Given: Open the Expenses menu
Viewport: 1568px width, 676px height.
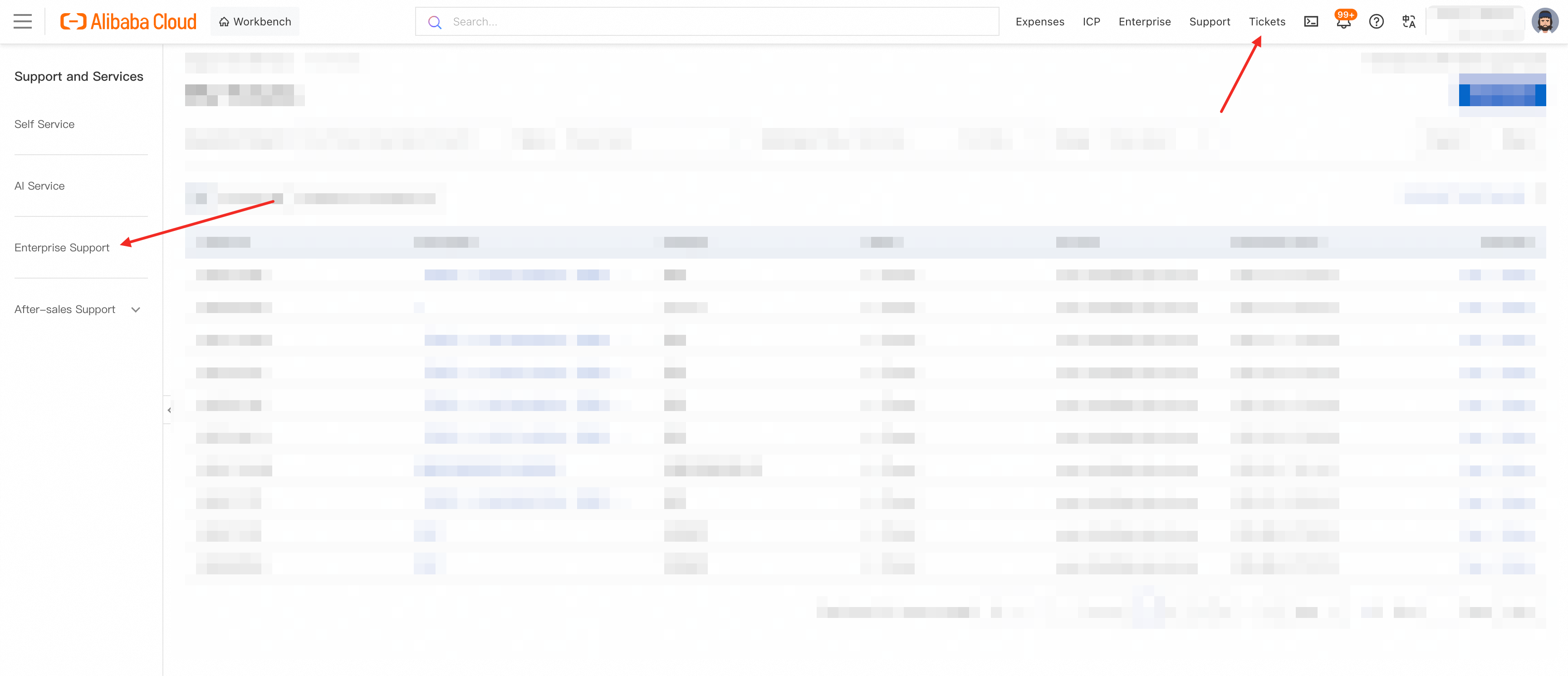Looking at the screenshot, I should tap(1039, 22).
